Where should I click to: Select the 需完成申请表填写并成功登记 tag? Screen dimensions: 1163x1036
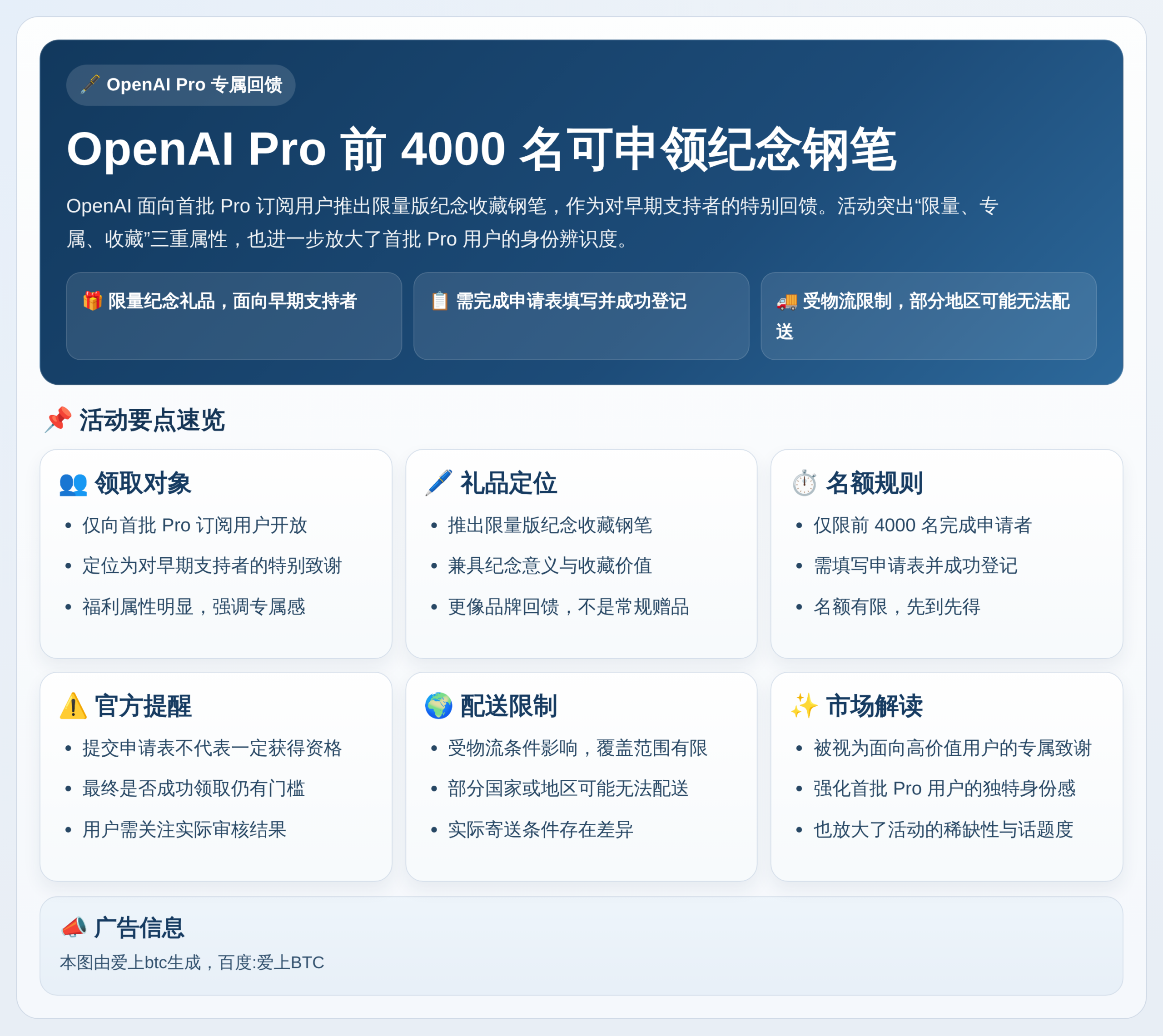(x=581, y=316)
